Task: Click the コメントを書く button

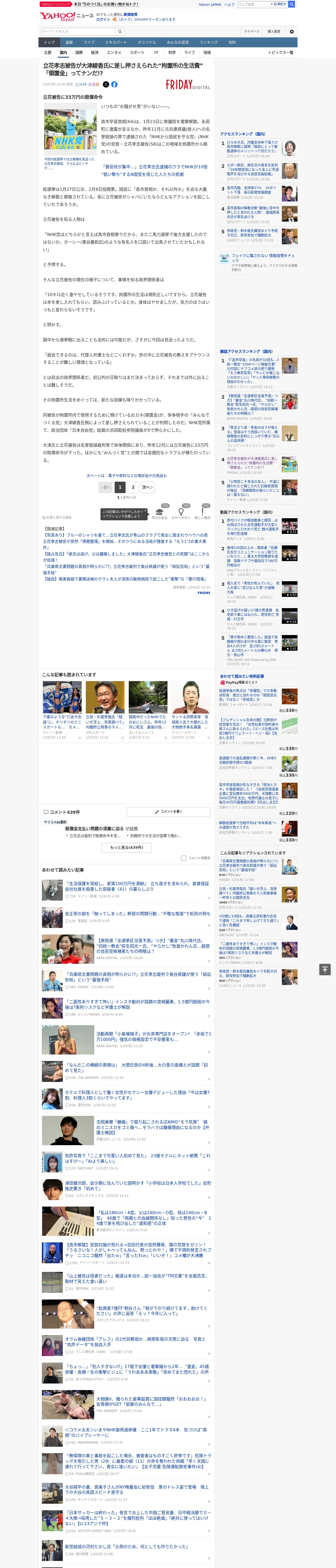Action: pyautogui.click(x=169, y=812)
